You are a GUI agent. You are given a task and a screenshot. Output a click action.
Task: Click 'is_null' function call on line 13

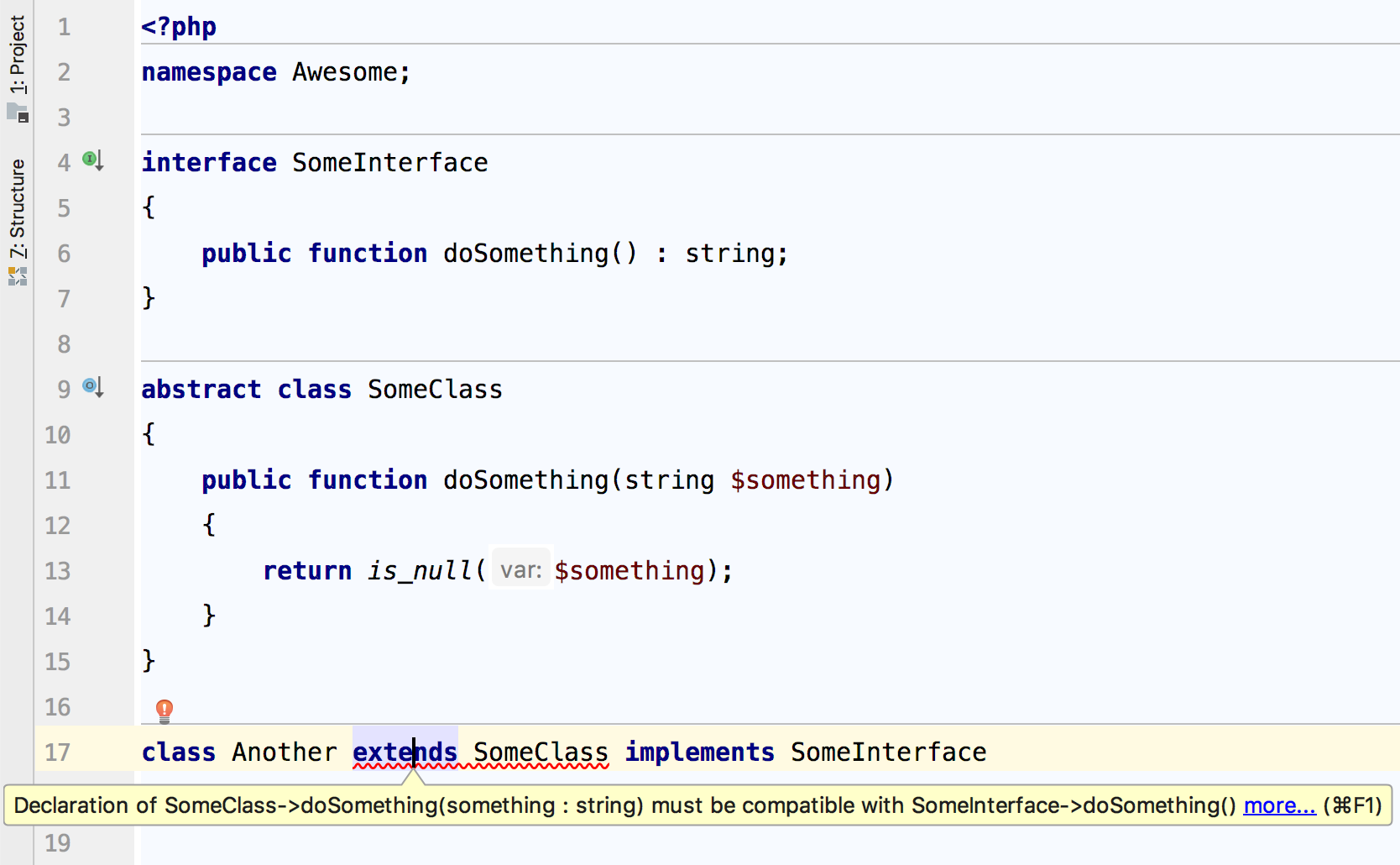click(420, 570)
